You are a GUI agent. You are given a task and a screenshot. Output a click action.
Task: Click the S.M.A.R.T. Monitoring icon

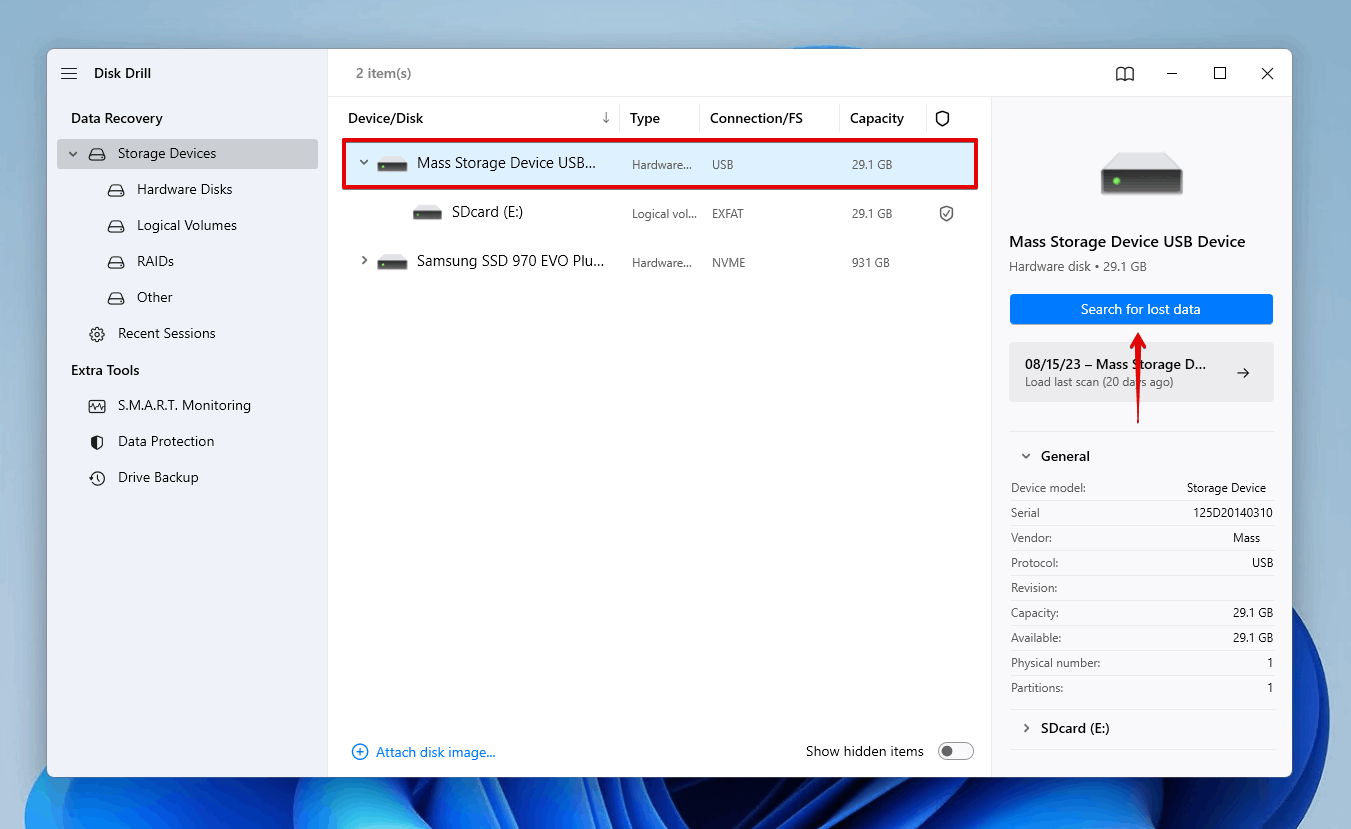[97, 406]
